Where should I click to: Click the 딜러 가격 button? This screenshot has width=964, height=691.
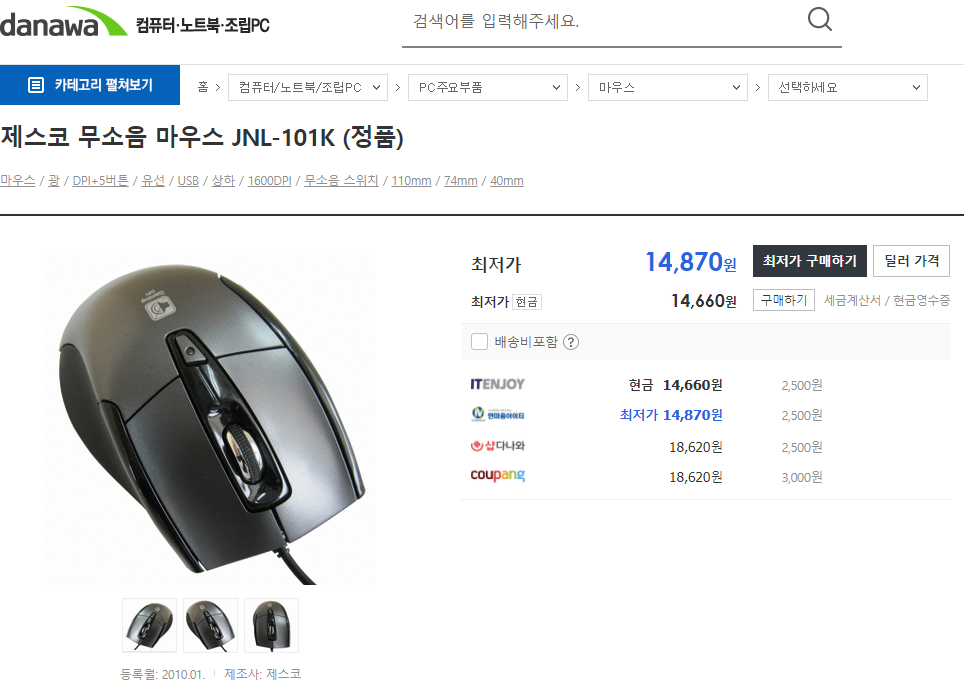point(912,261)
